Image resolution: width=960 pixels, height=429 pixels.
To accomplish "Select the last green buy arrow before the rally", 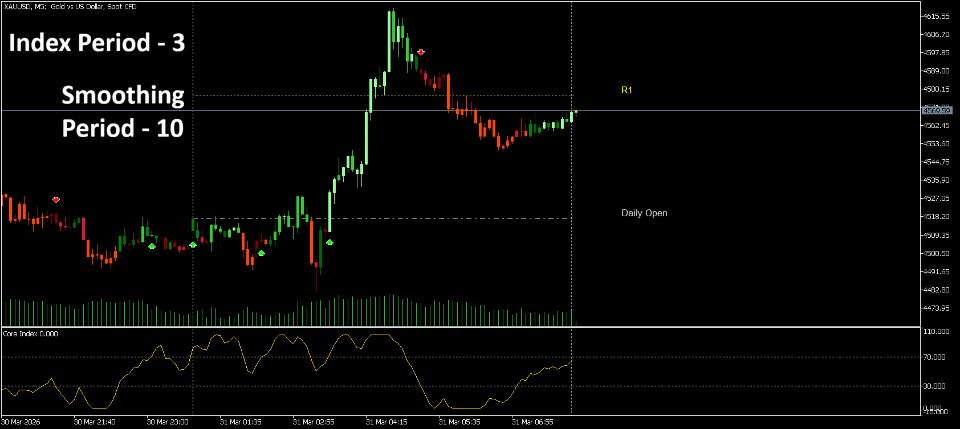I will 329,242.
